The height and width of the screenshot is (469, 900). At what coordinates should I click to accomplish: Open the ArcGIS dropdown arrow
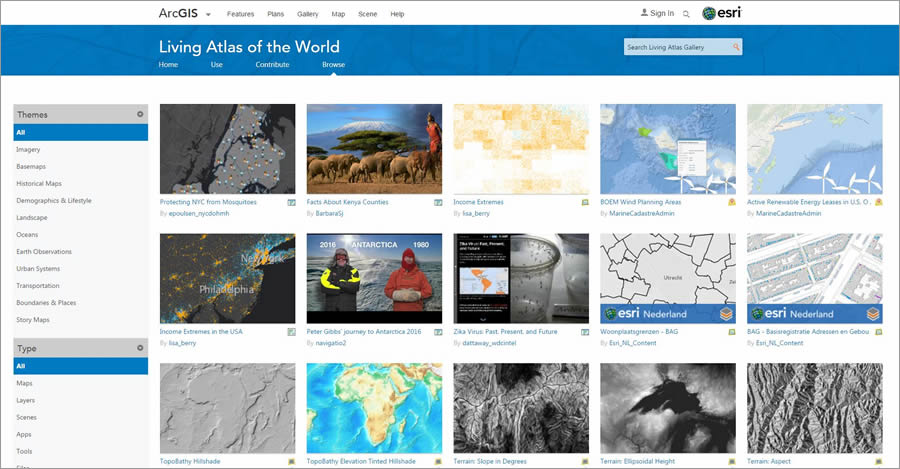coord(208,14)
